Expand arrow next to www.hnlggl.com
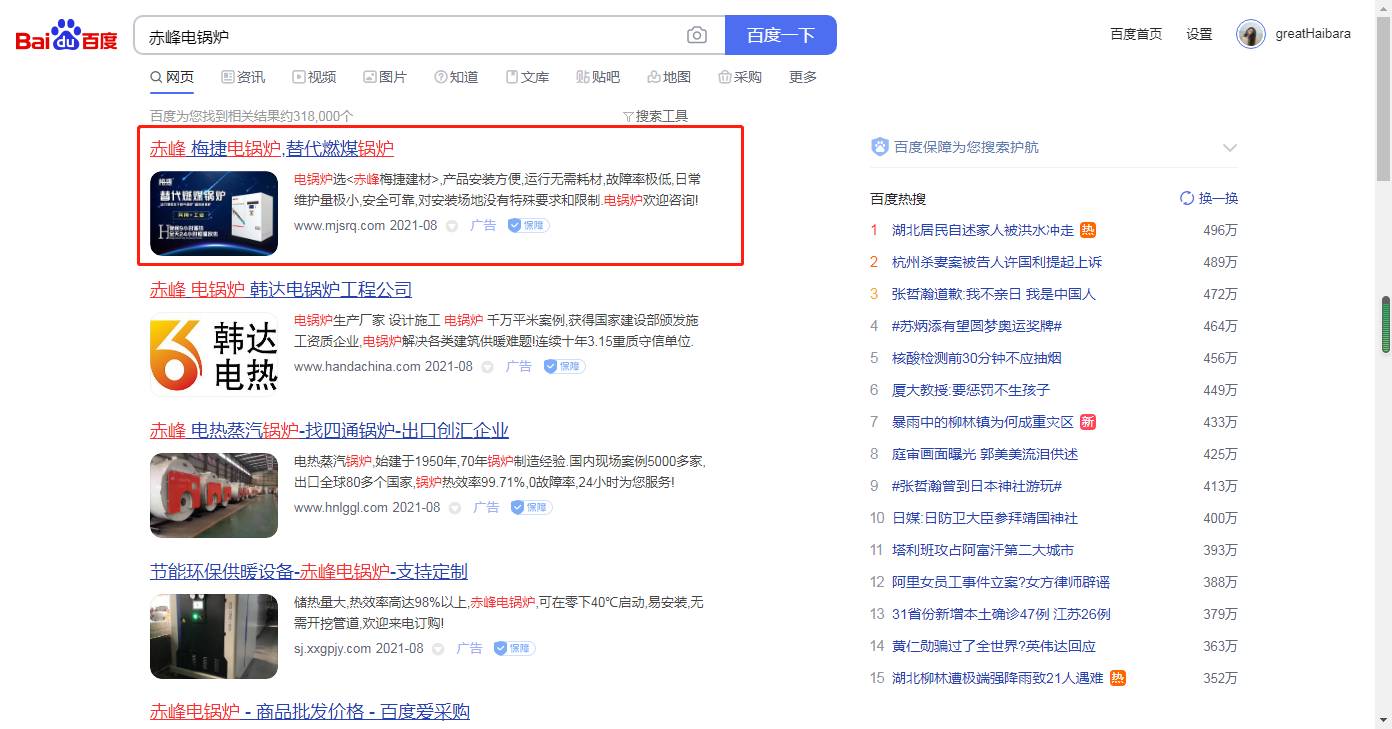 click(x=454, y=508)
